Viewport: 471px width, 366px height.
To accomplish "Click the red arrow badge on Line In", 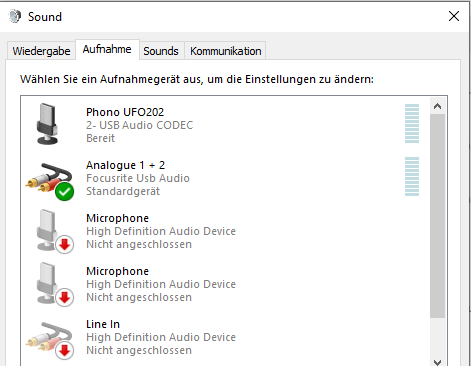I will coord(64,350).
